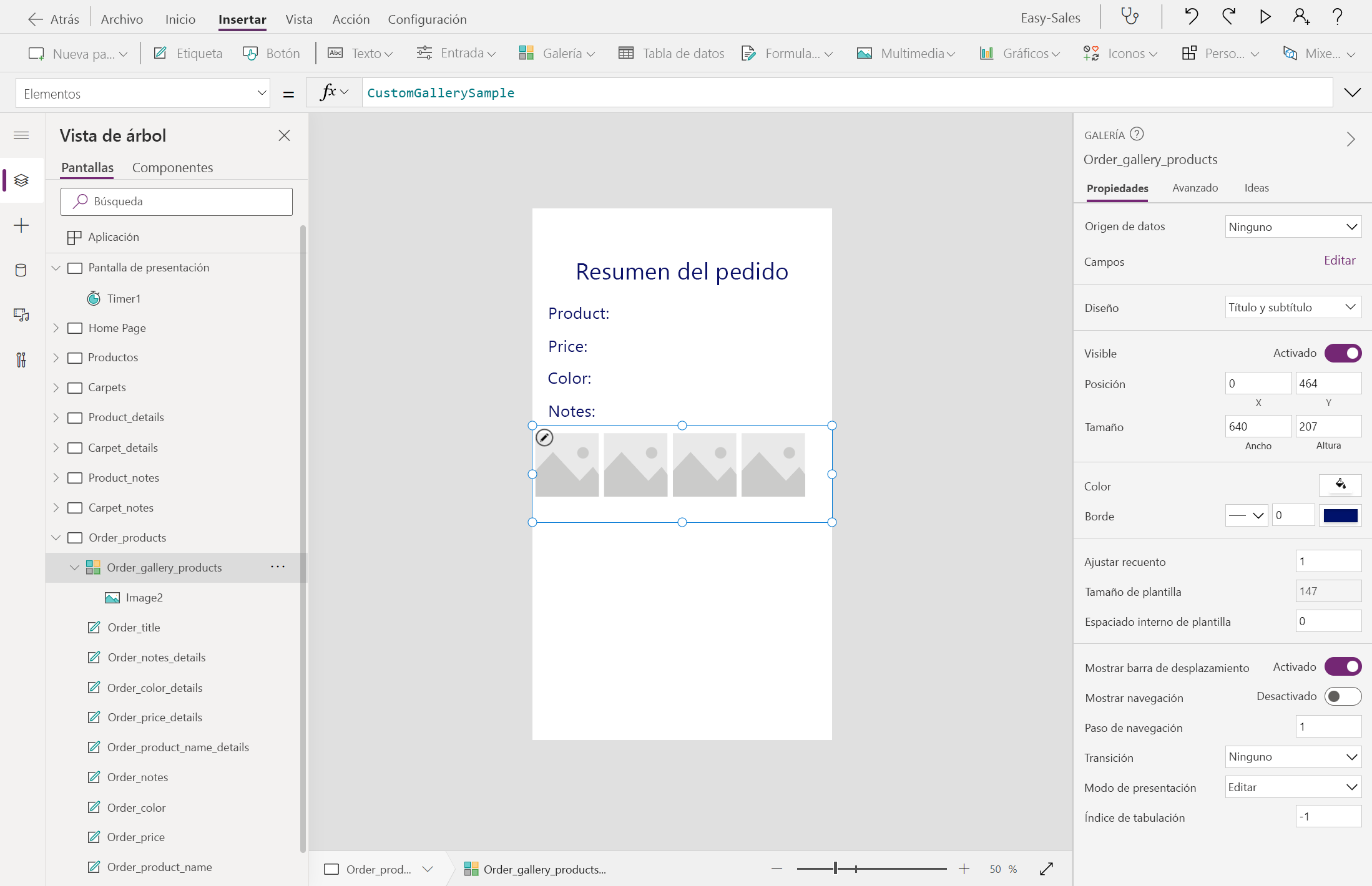Image resolution: width=1372 pixels, height=886 pixels.
Task: Click Nueva pantalla toolbar button
Action: tap(78, 53)
